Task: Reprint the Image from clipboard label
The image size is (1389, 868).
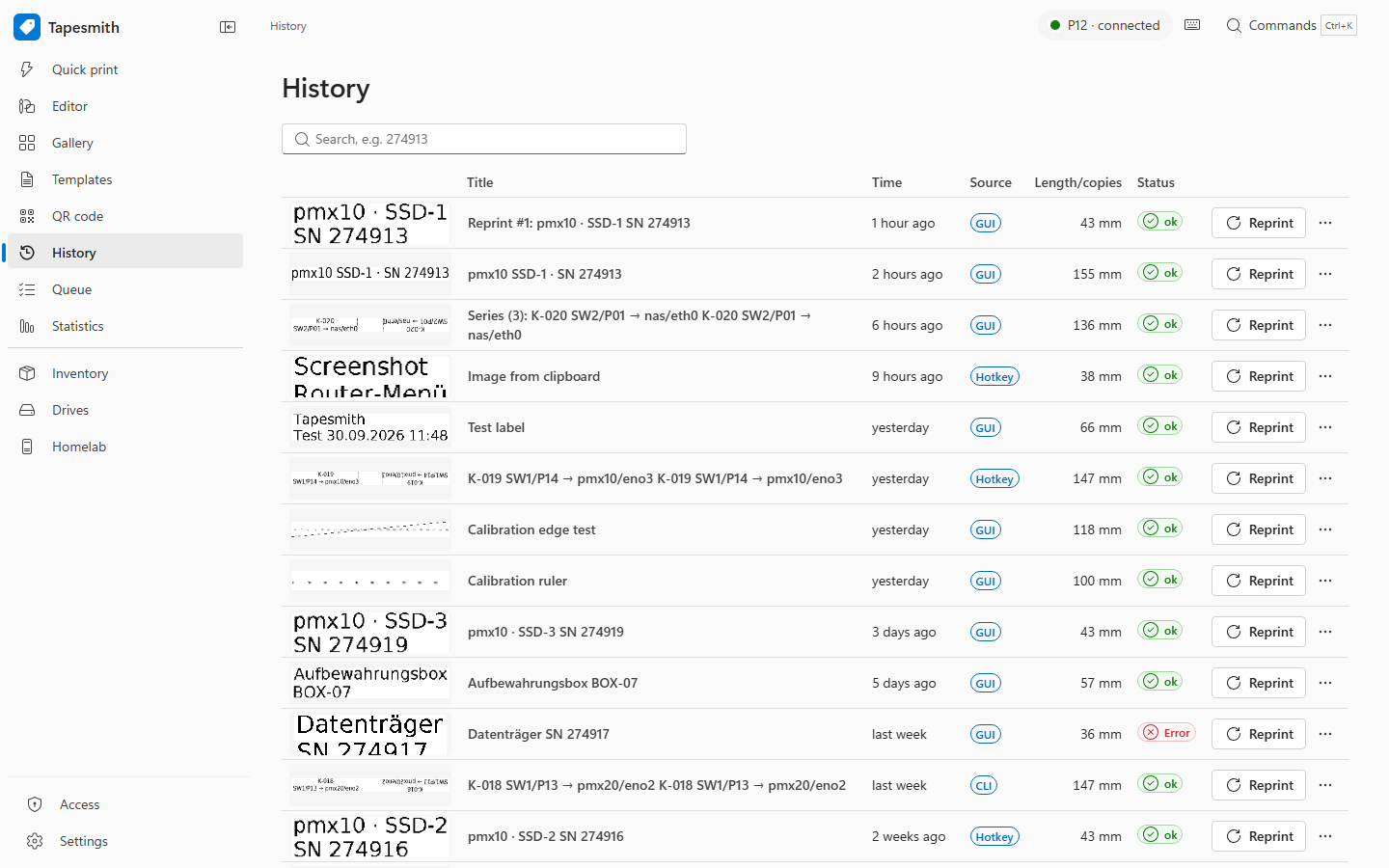Action: click(1258, 376)
